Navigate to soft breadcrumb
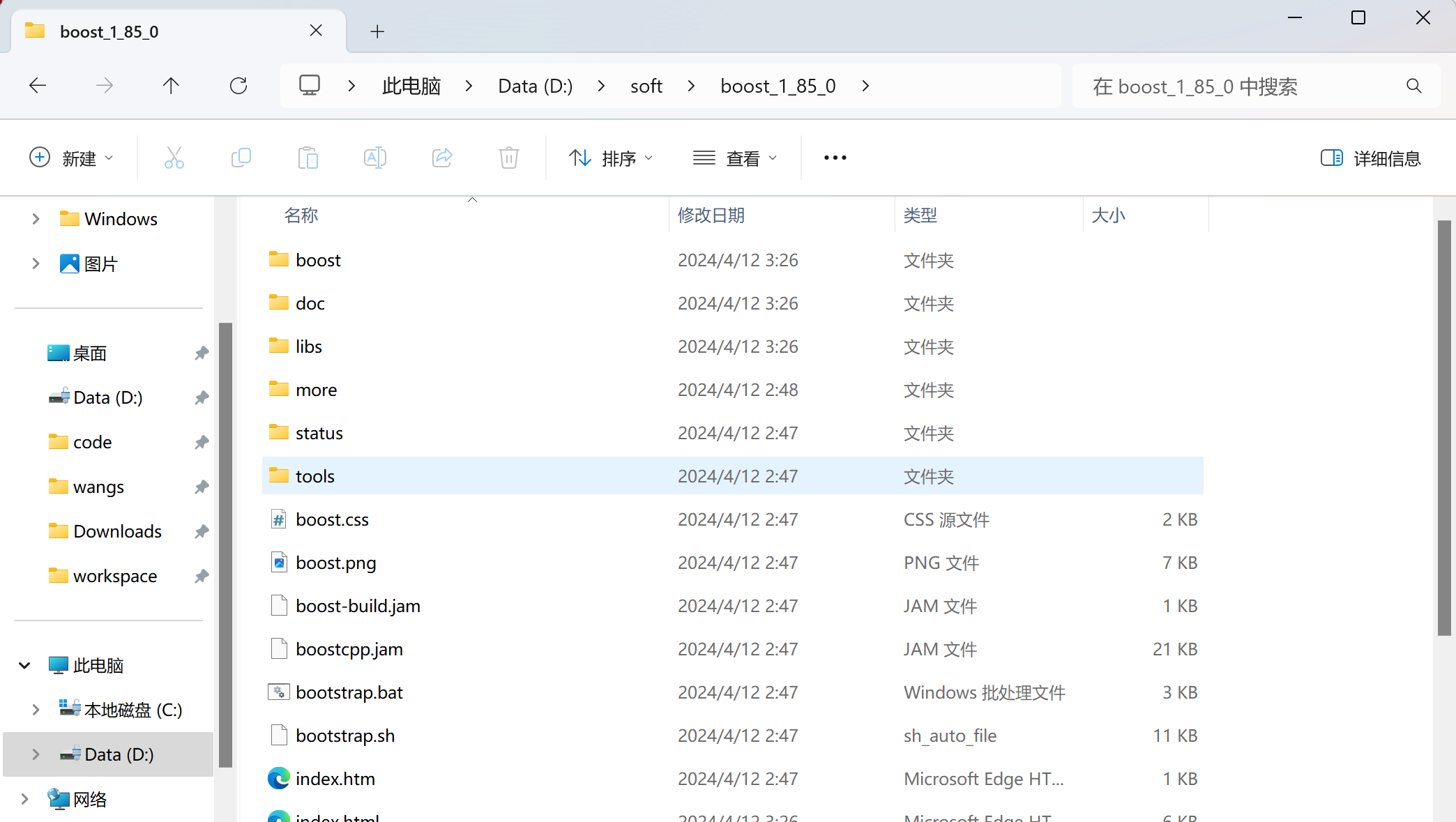The image size is (1456, 822). (646, 86)
